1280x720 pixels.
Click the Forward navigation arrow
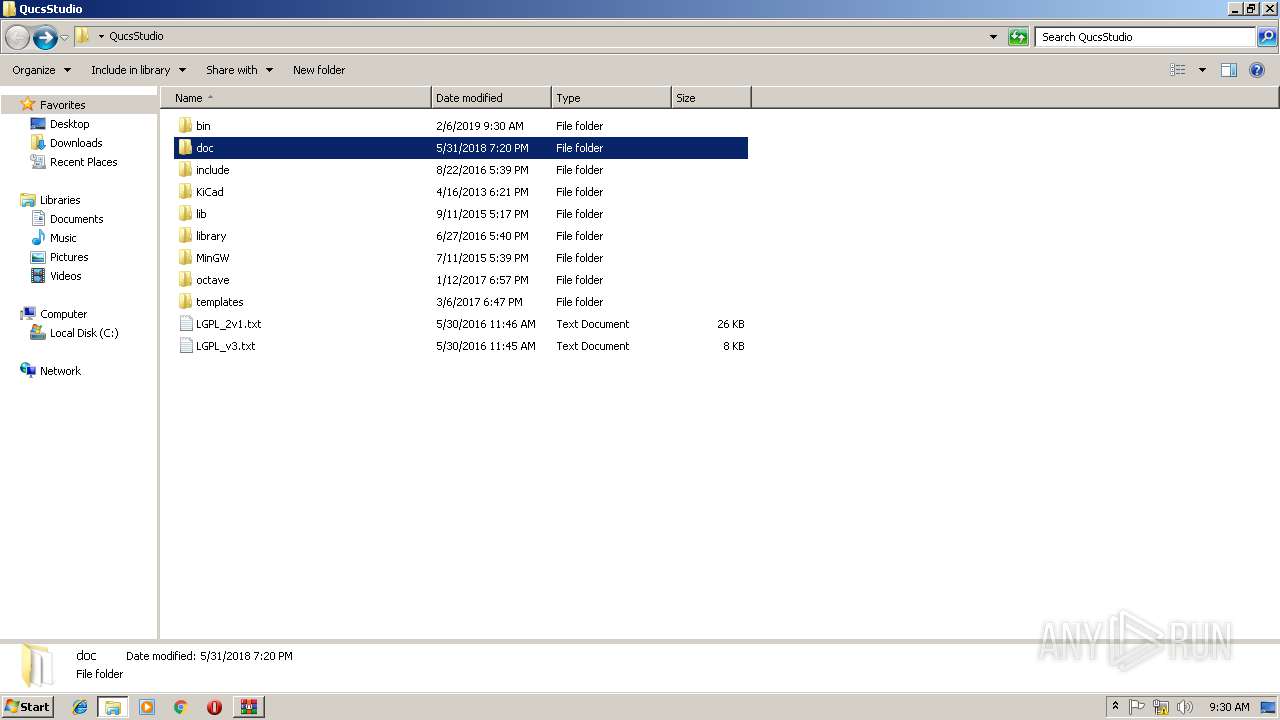point(45,37)
